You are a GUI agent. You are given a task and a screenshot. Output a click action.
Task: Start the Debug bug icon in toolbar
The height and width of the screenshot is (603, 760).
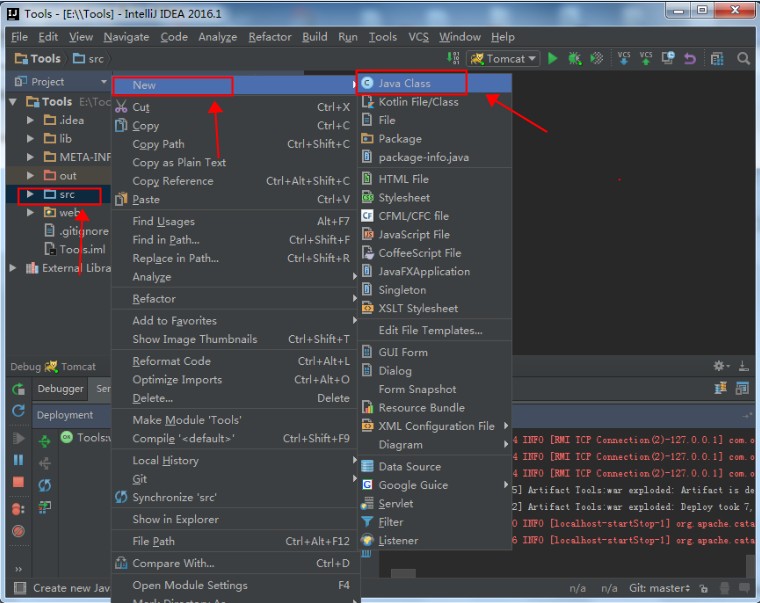point(574,59)
